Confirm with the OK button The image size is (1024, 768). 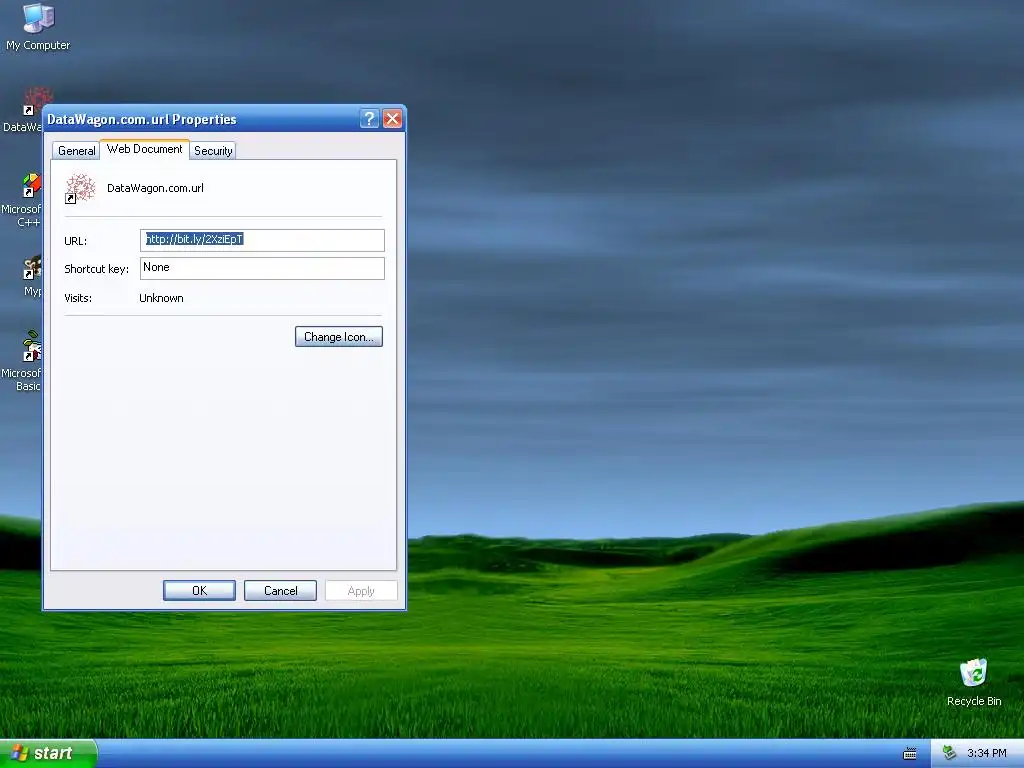[199, 590]
